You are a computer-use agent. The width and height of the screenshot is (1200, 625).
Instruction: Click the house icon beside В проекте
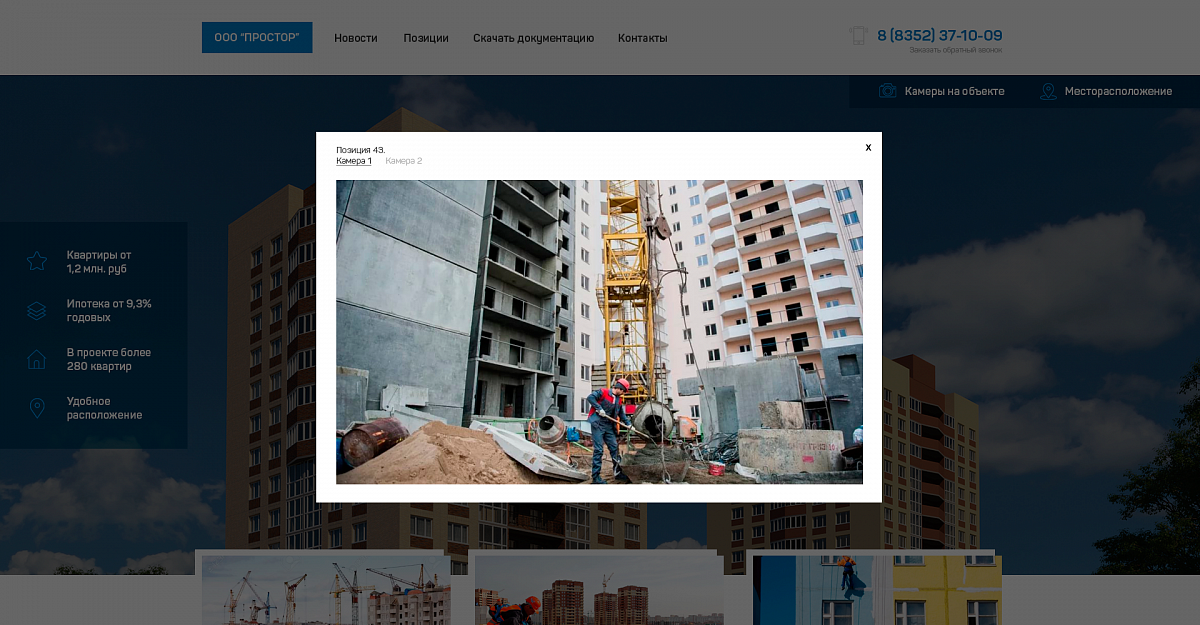point(37,359)
